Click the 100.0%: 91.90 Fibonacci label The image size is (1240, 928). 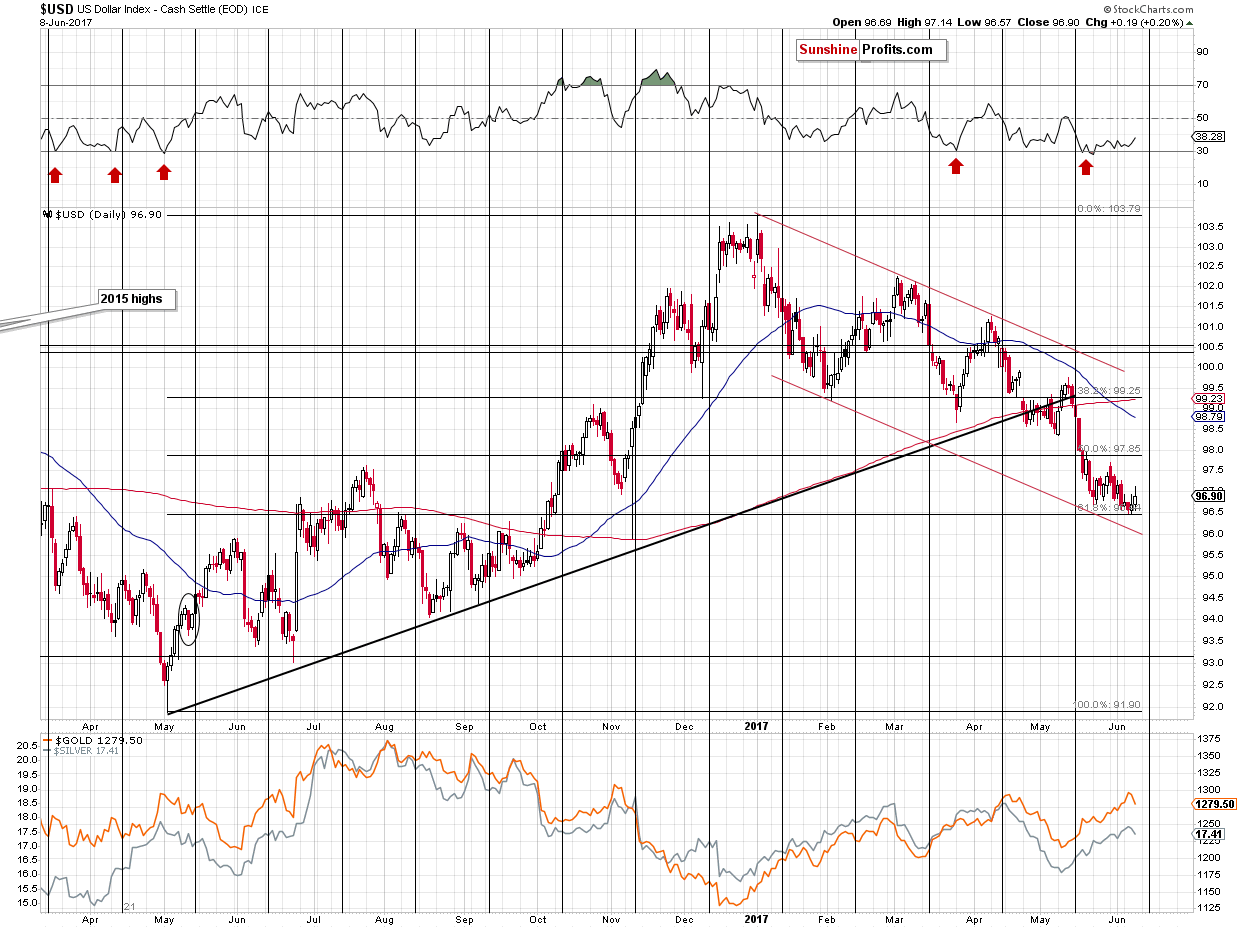1106,707
